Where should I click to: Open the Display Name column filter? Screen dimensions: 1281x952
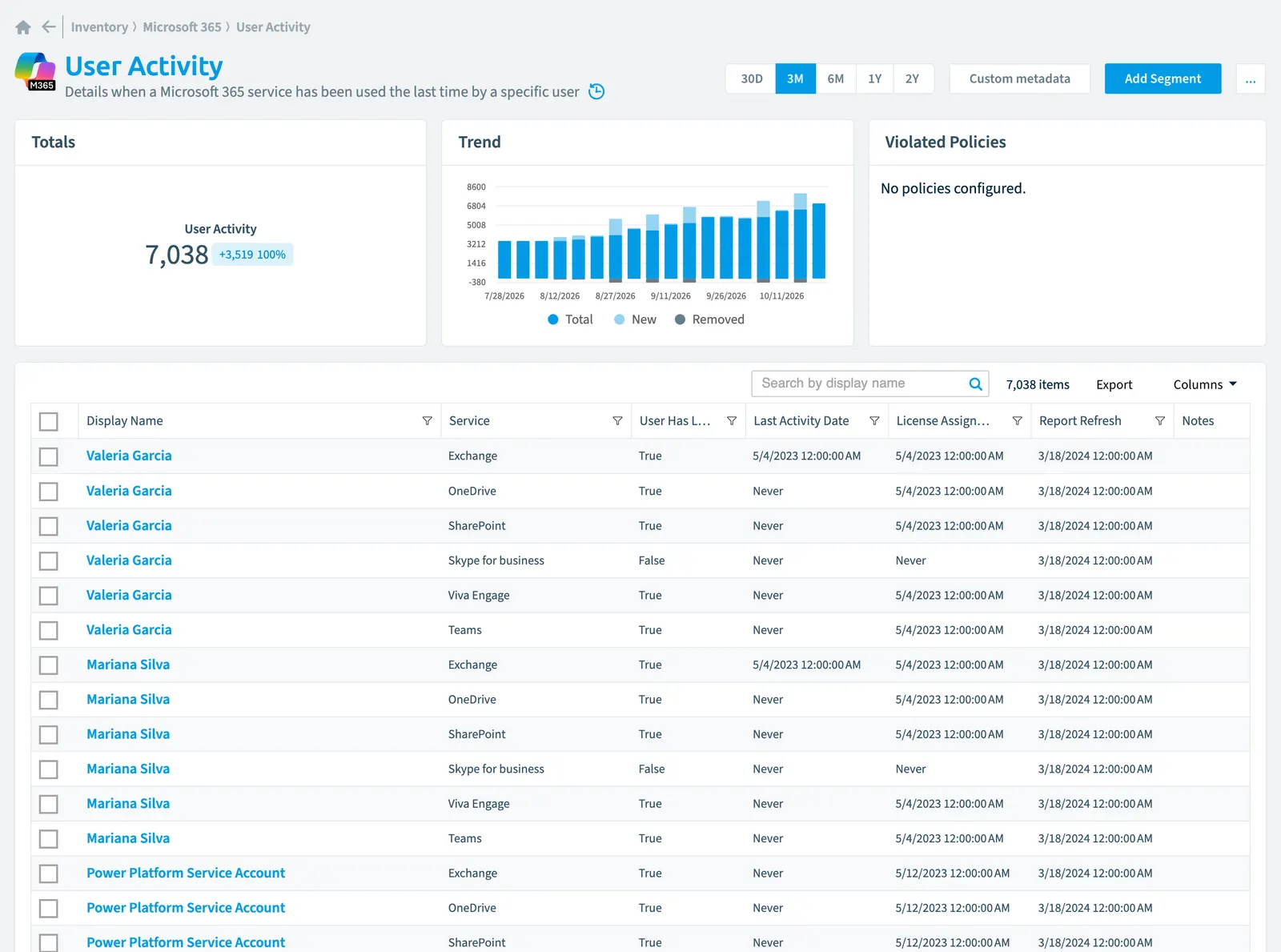click(427, 421)
